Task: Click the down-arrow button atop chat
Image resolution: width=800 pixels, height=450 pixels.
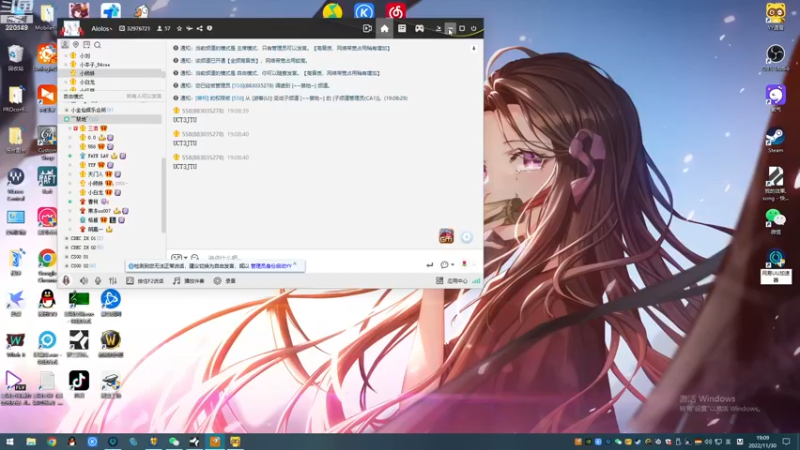Action: pyautogui.click(x=473, y=48)
